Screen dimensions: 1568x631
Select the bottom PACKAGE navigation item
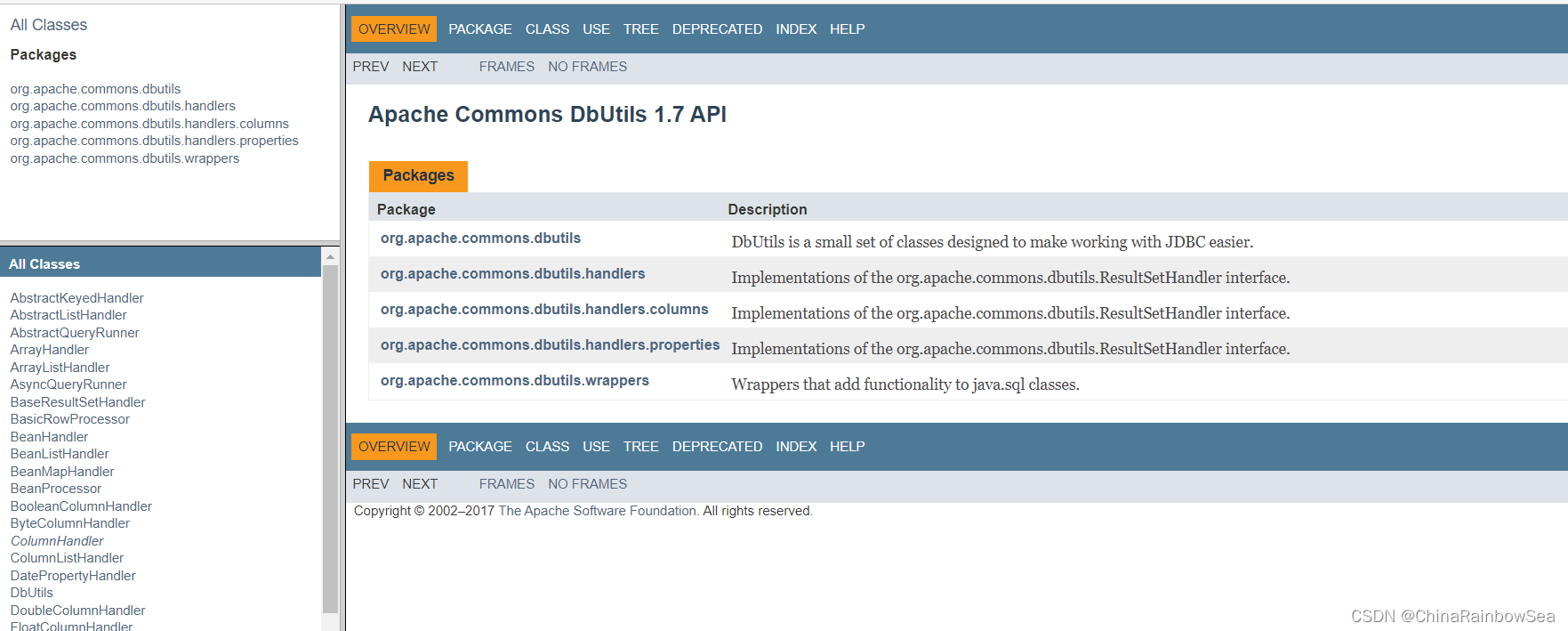pyautogui.click(x=480, y=446)
